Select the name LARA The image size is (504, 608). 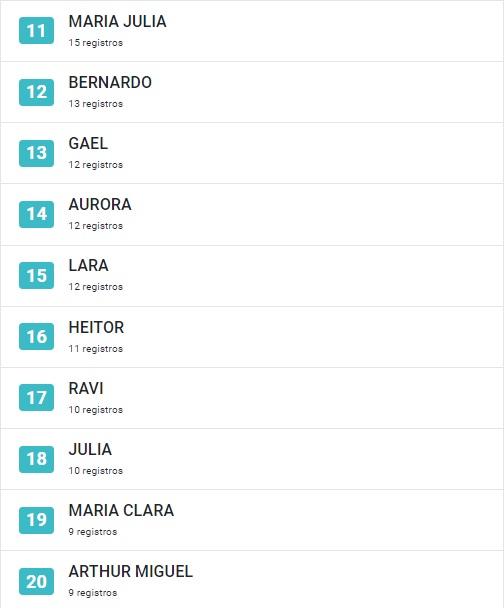click(88, 266)
